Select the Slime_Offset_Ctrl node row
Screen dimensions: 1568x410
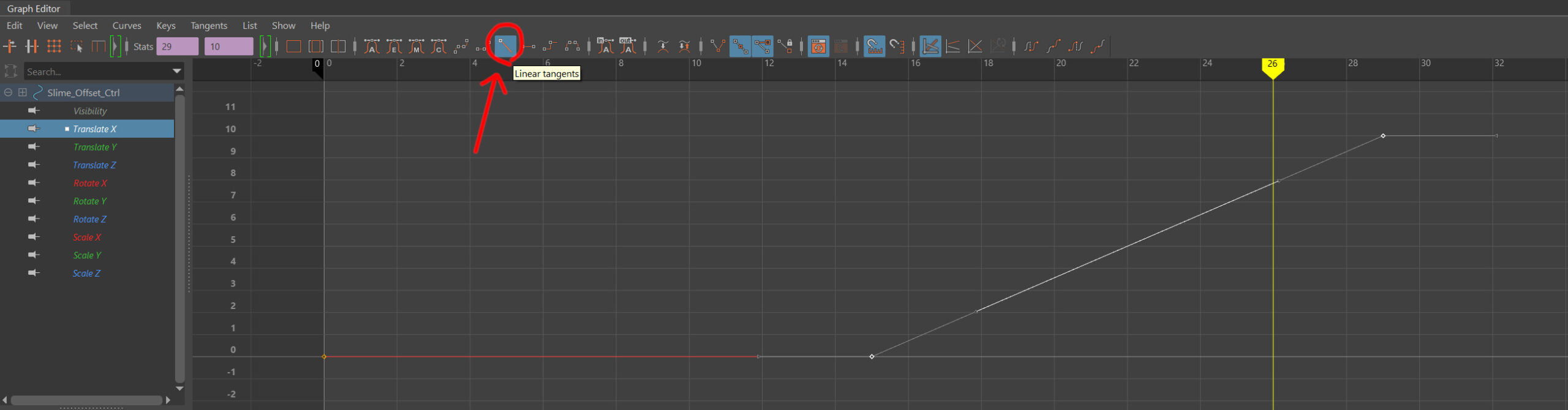(x=87, y=92)
